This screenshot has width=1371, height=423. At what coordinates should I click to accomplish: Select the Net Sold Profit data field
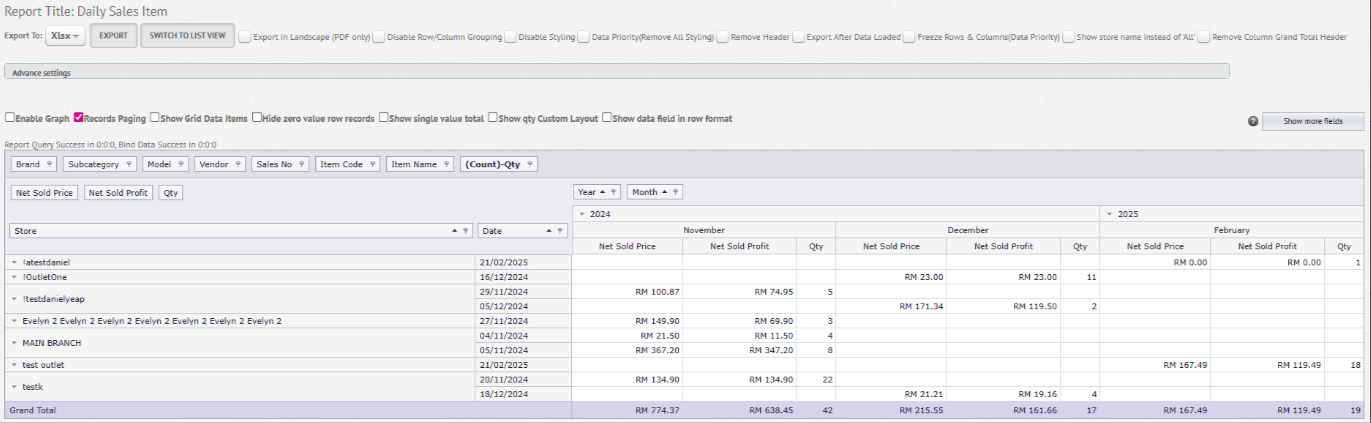[119, 193]
